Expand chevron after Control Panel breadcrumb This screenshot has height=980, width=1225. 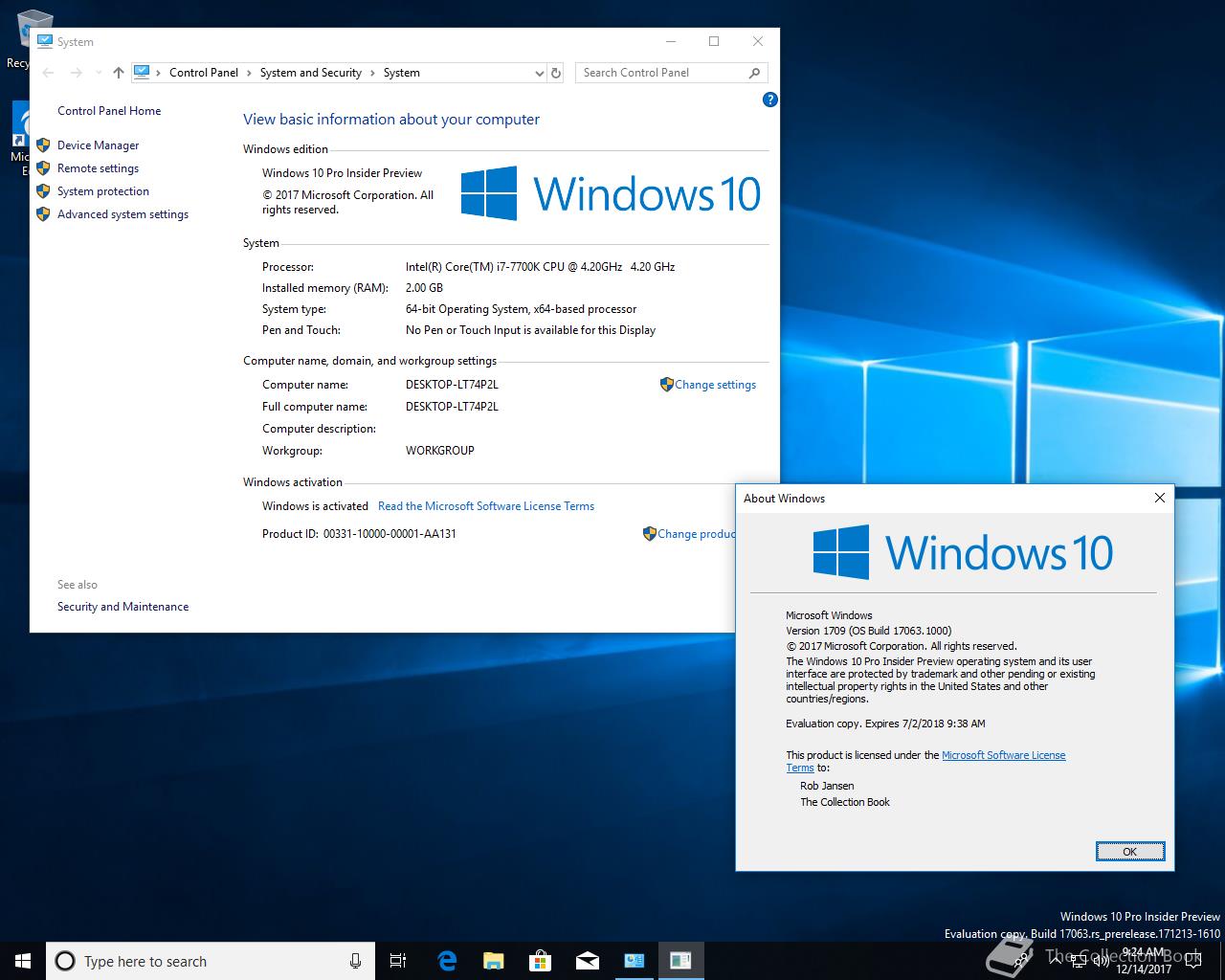point(249,73)
